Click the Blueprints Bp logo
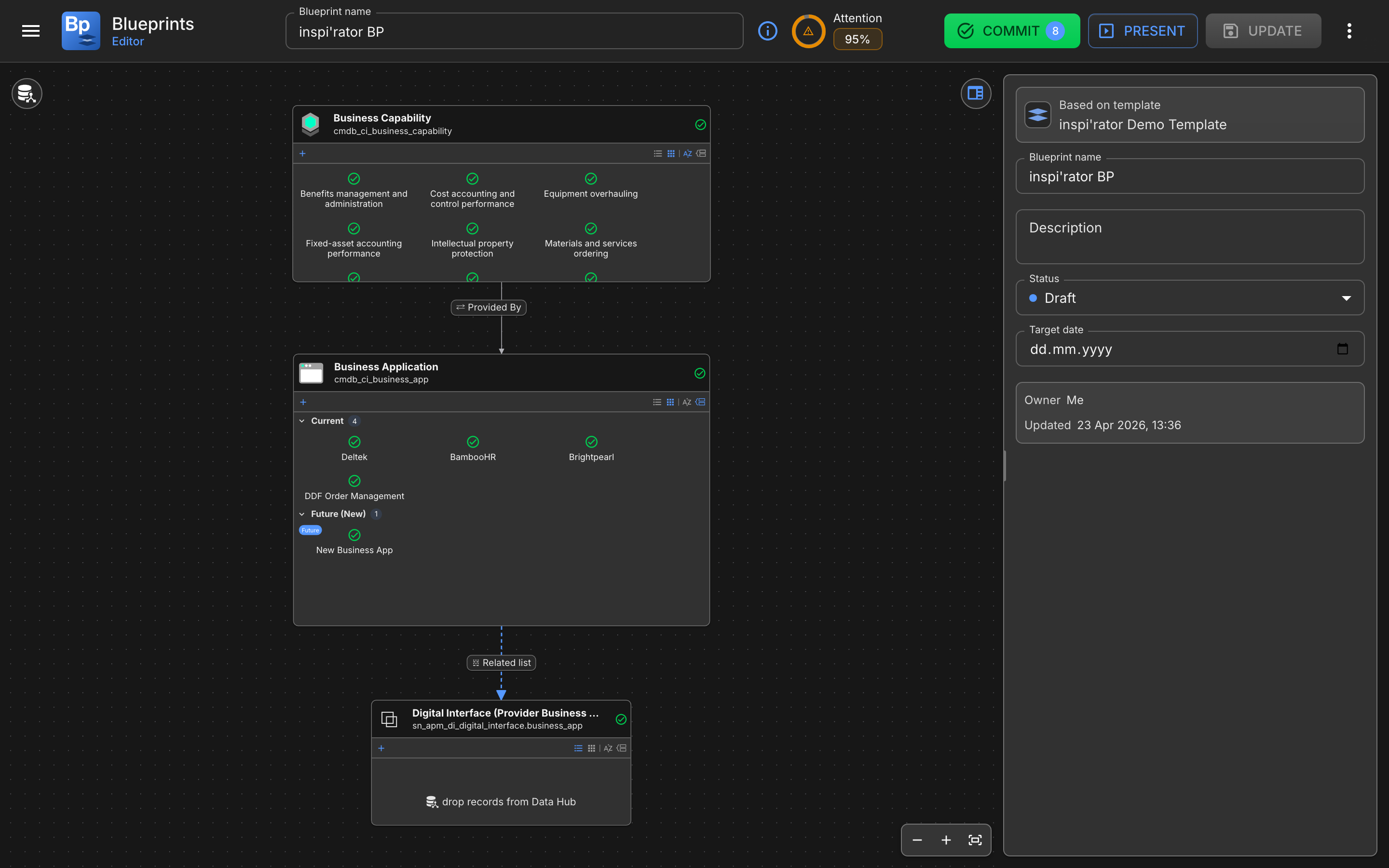 [x=81, y=31]
